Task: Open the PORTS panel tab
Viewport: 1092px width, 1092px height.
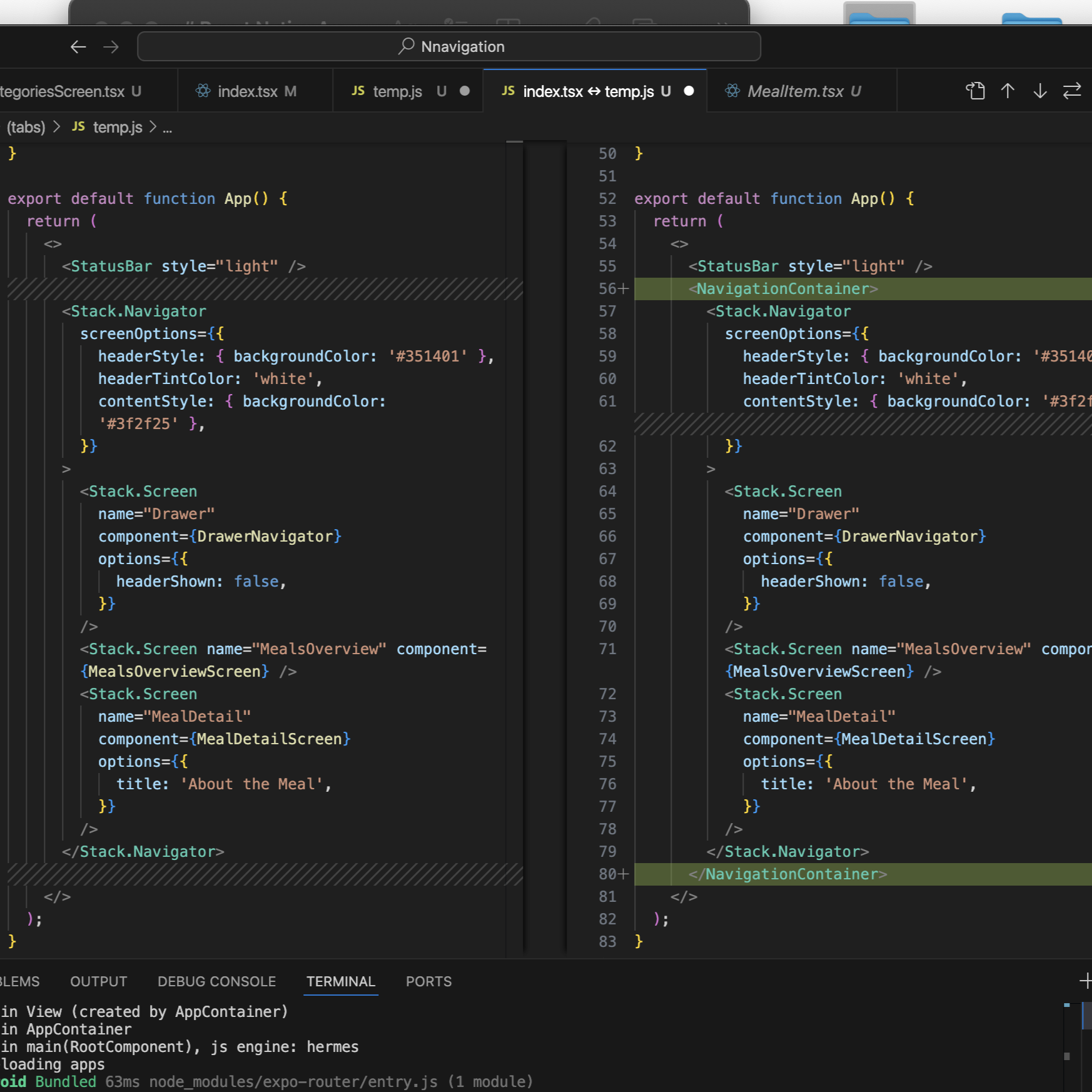Action: click(x=428, y=981)
